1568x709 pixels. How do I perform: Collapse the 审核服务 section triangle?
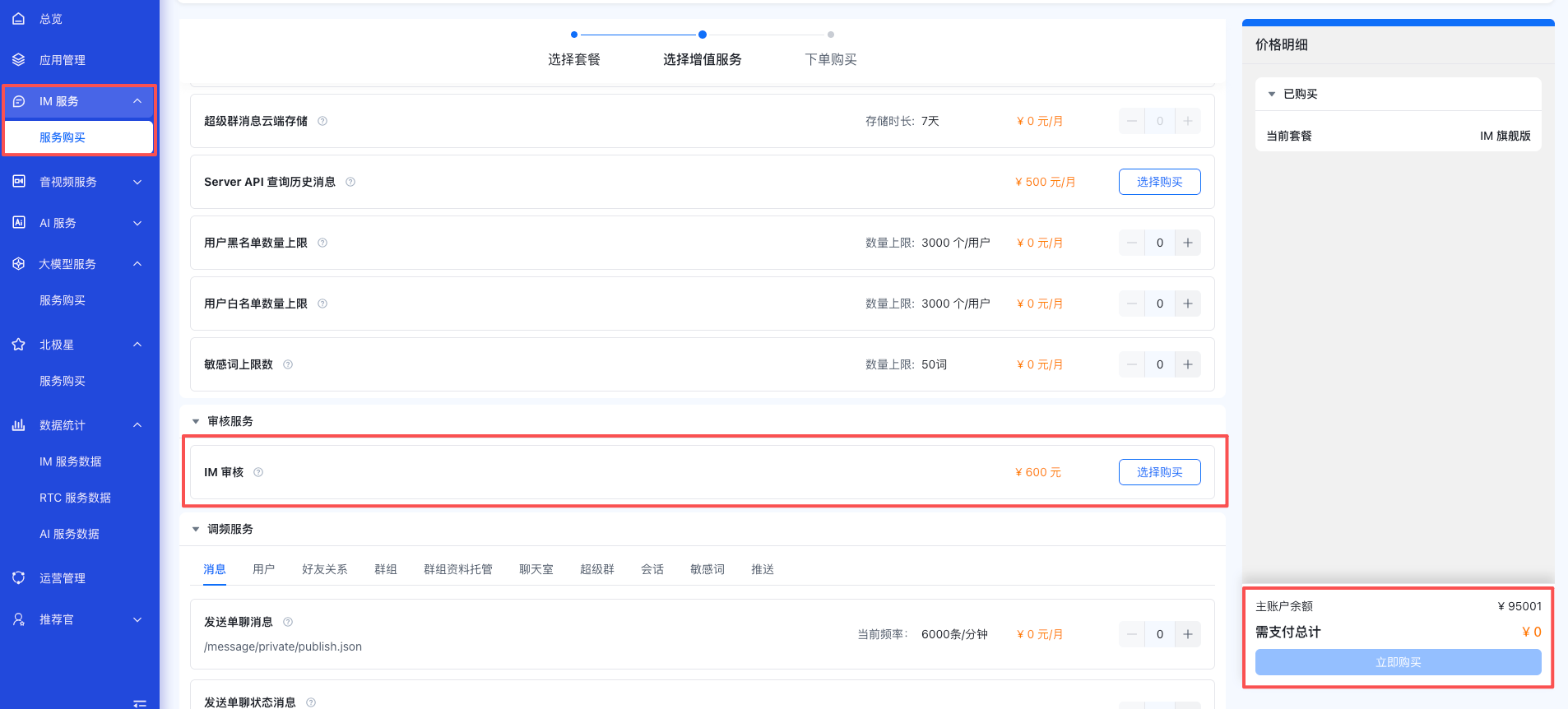[x=196, y=421]
